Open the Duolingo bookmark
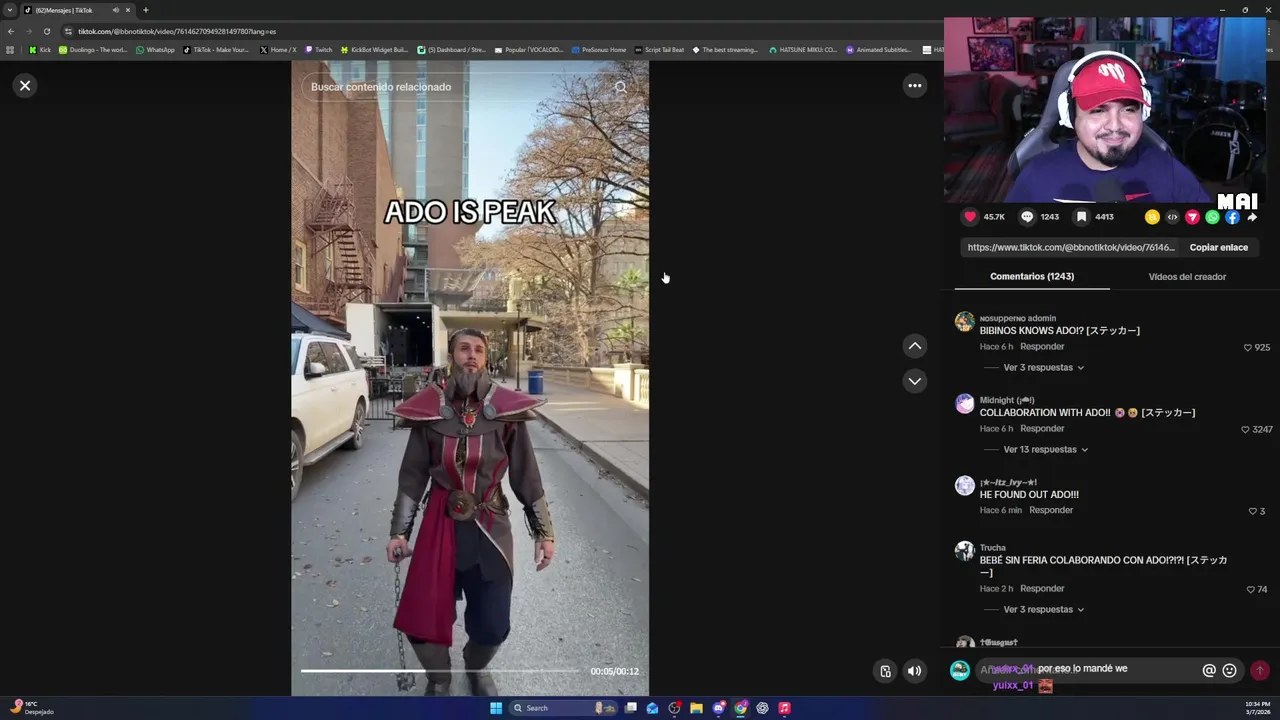The image size is (1280, 720). 93,50
